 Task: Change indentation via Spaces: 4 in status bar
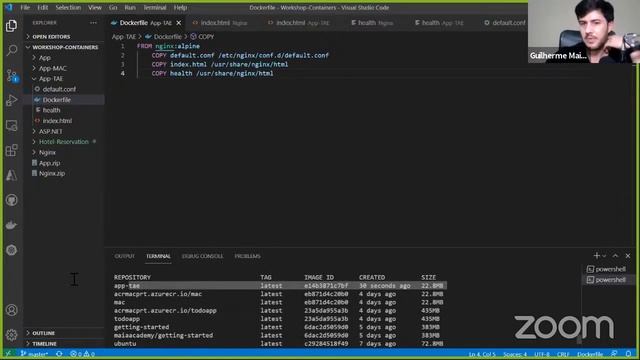pos(515,354)
